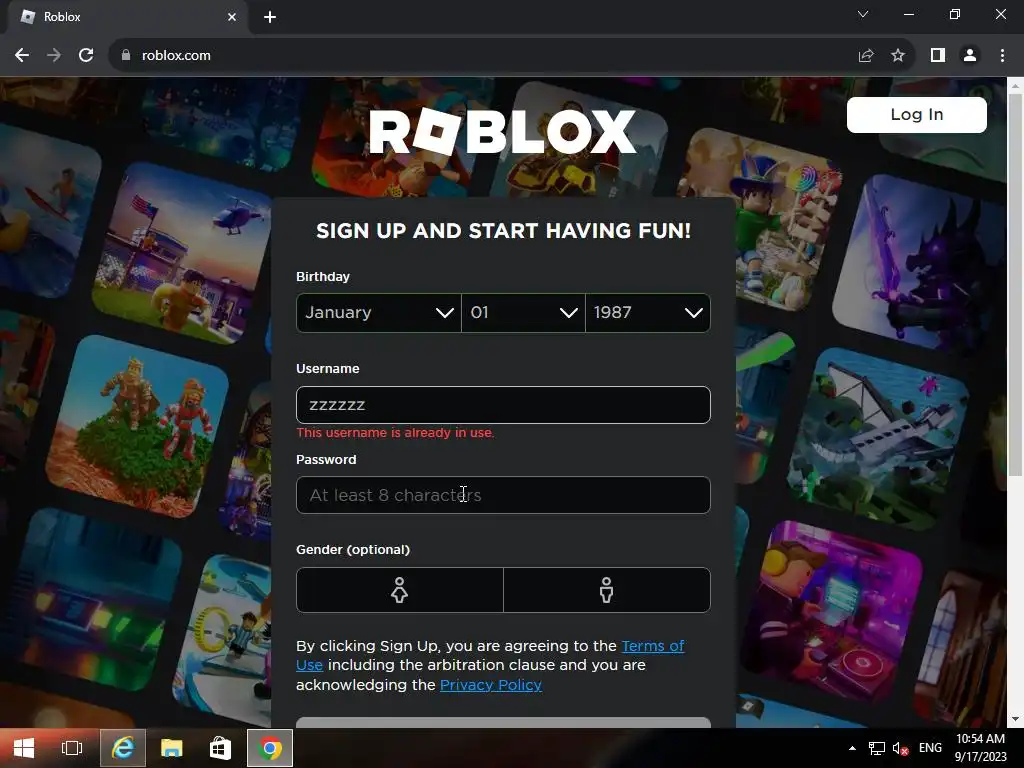This screenshot has height=768, width=1024.
Task: Click the scrollbar up arrow
Action: pyautogui.click(x=1015, y=85)
